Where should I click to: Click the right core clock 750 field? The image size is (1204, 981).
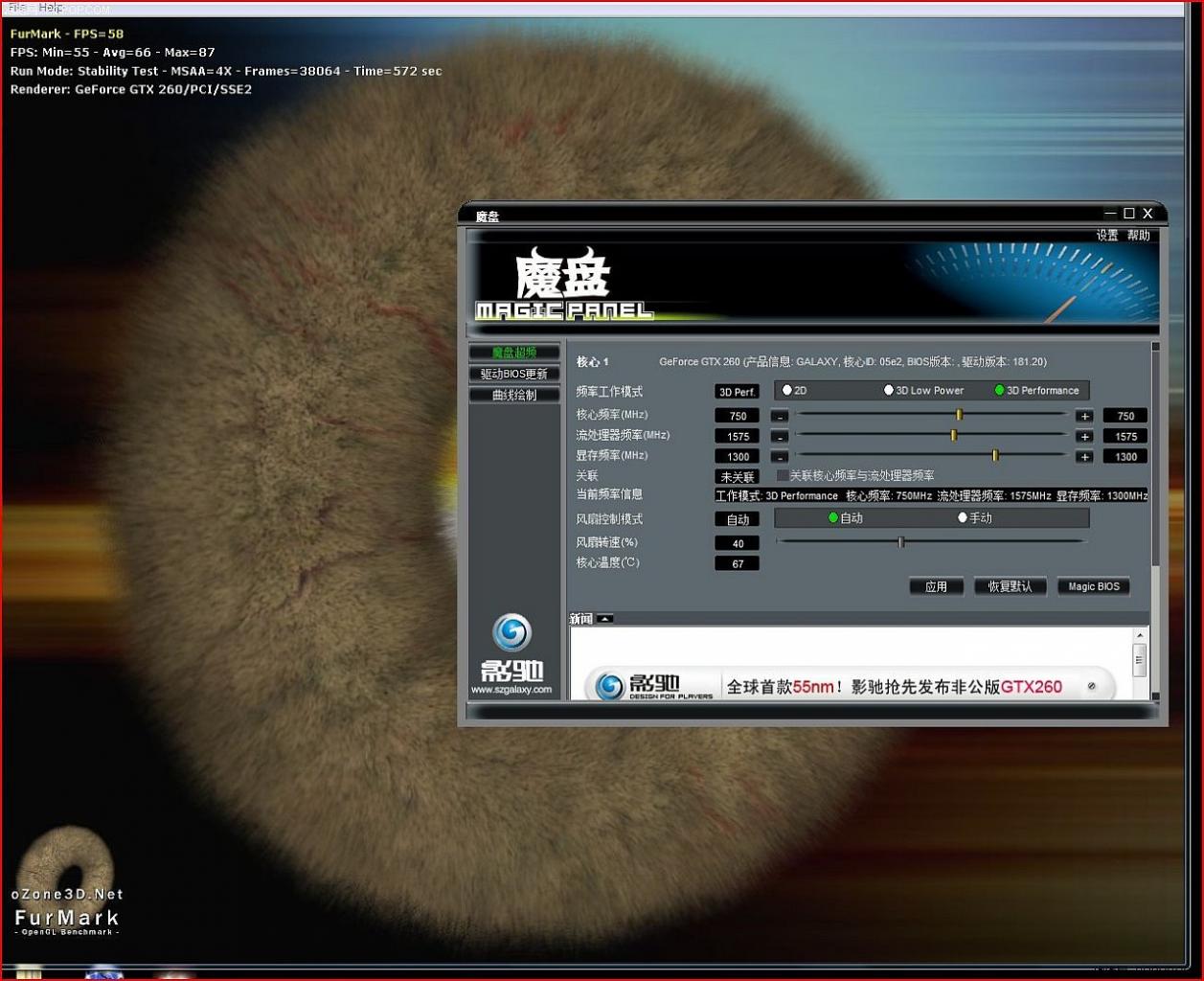tap(1125, 416)
